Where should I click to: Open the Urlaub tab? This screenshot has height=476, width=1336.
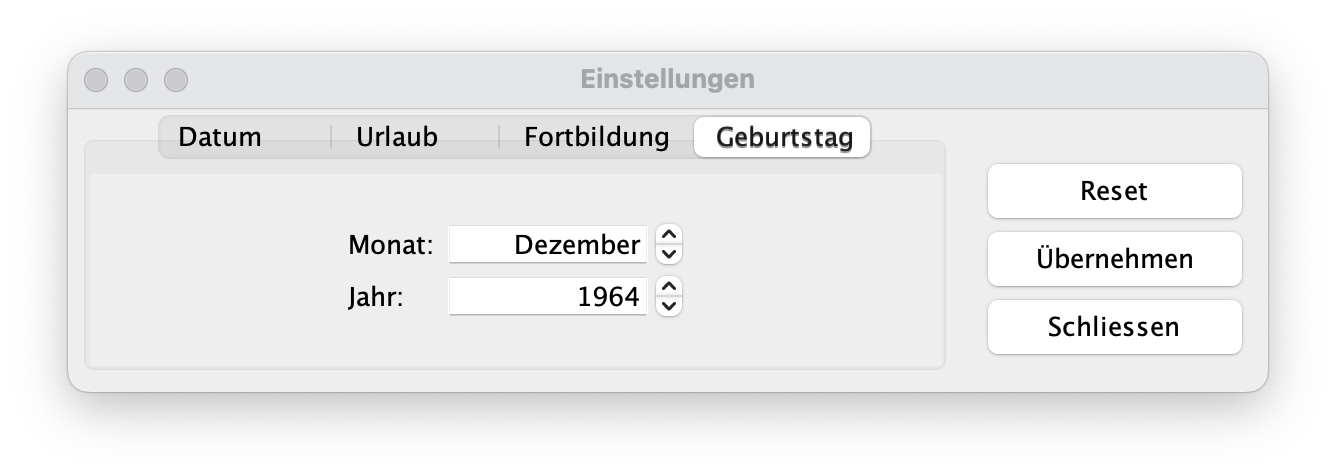click(x=397, y=137)
